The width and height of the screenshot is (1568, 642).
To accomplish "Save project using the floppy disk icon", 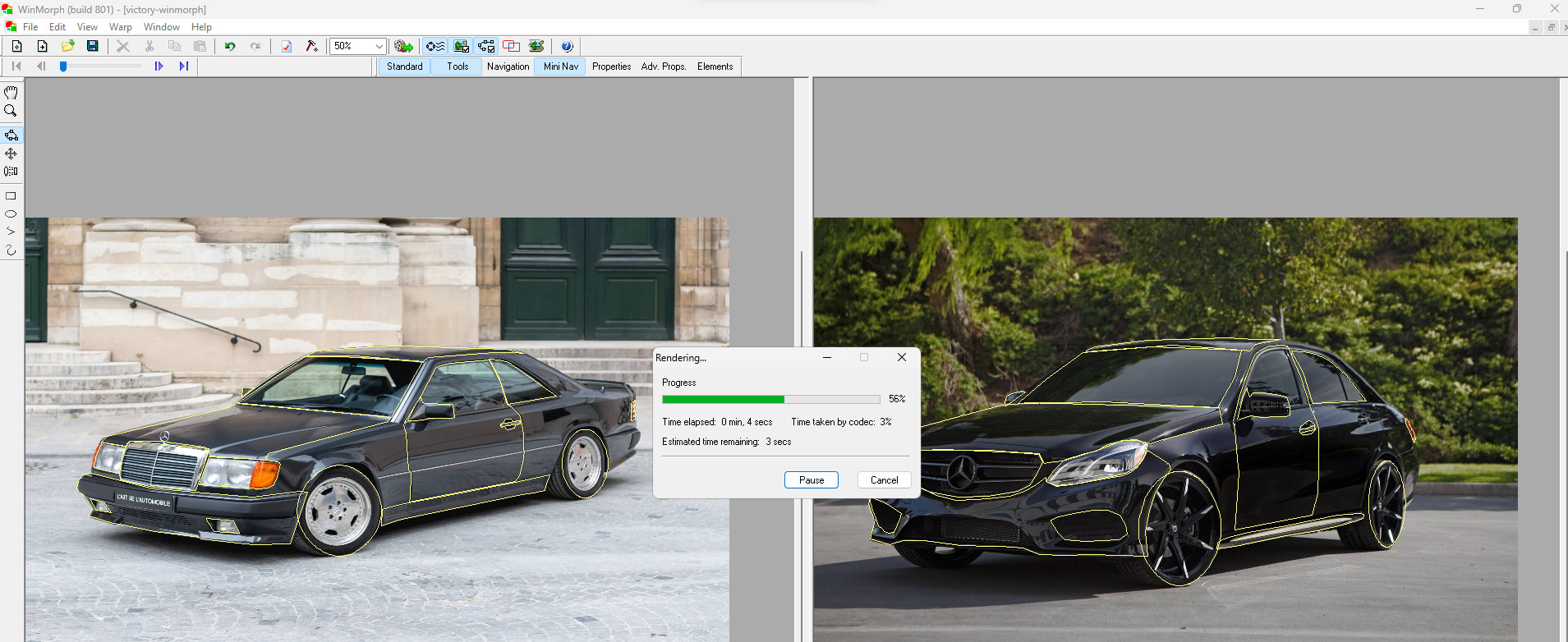I will pos(93,46).
